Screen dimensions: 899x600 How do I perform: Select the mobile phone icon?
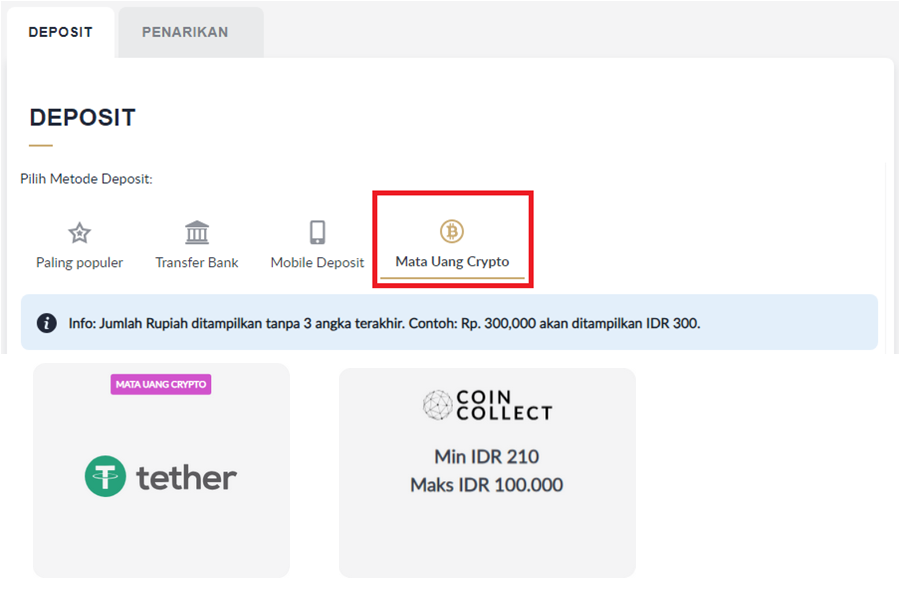tap(317, 233)
